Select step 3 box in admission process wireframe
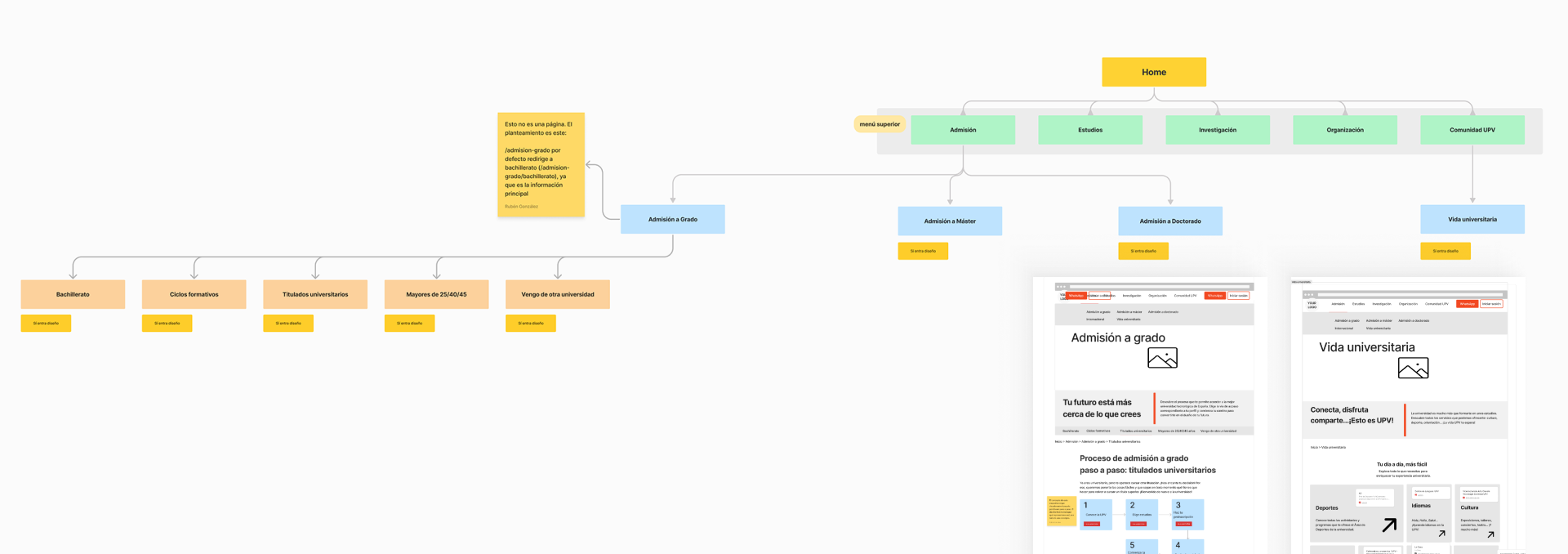Viewport: 1568px width, 554px height. pos(1187,514)
